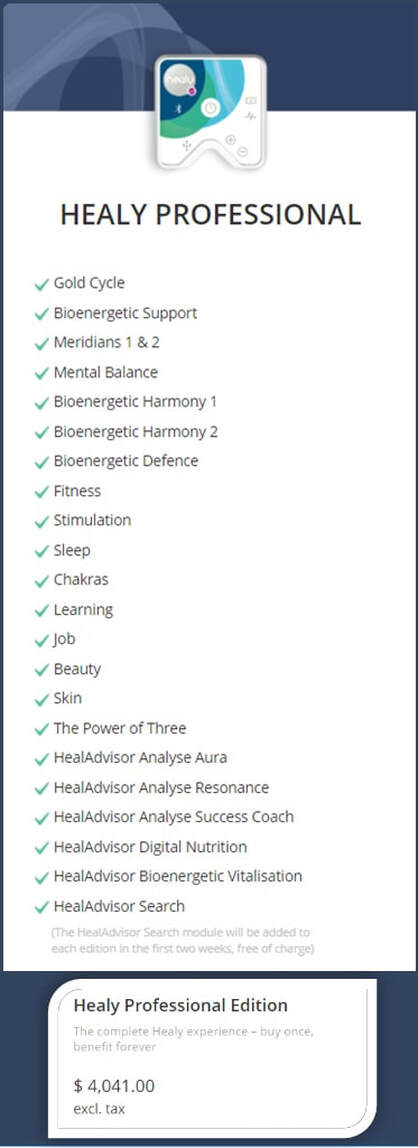Open the Healy Professional Edition card title
The width and height of the screenshot is (418, 1148).
tap(180, 1005)
